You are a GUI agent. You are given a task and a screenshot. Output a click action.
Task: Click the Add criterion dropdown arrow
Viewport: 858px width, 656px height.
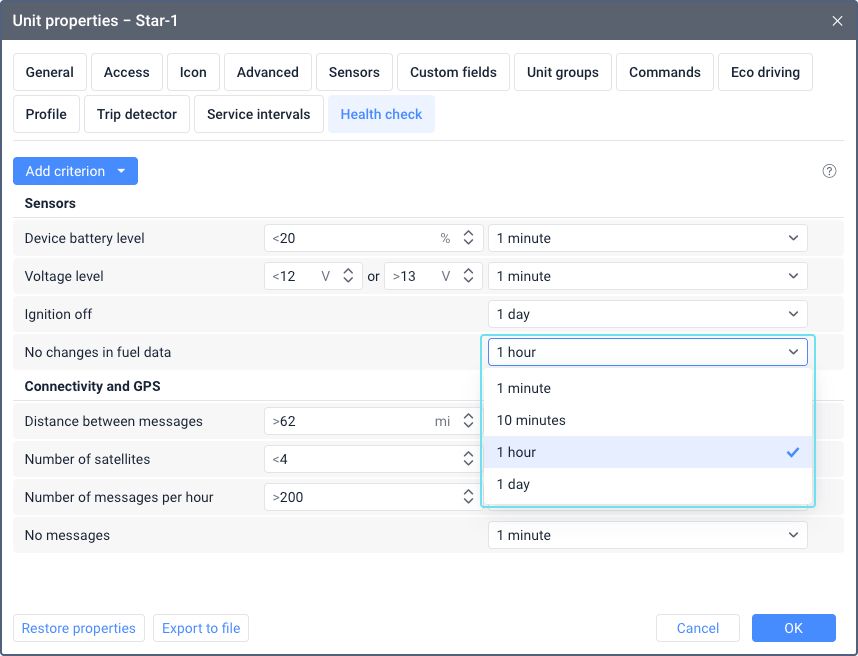pos(121,171)
